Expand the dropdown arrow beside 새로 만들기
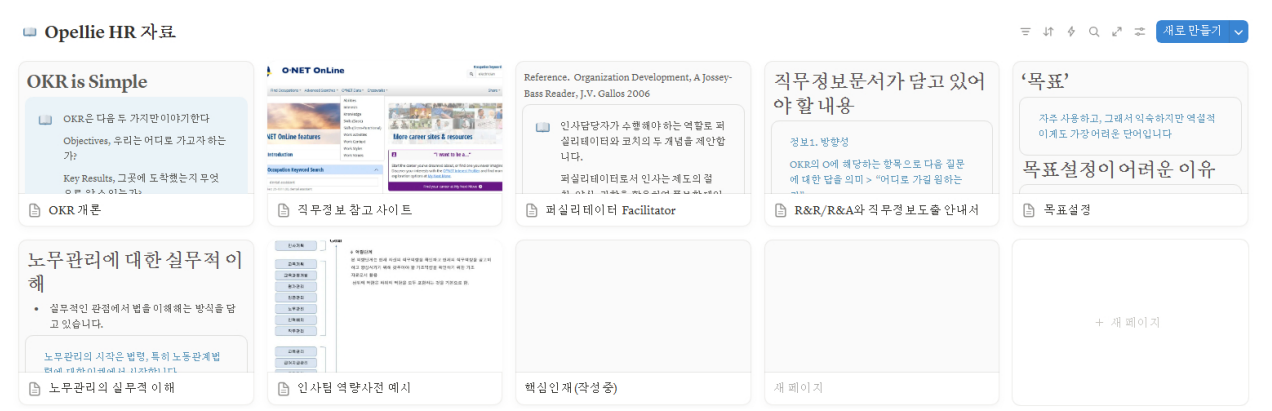The width and height of the screenshot is (1272, 411). 1239,32
